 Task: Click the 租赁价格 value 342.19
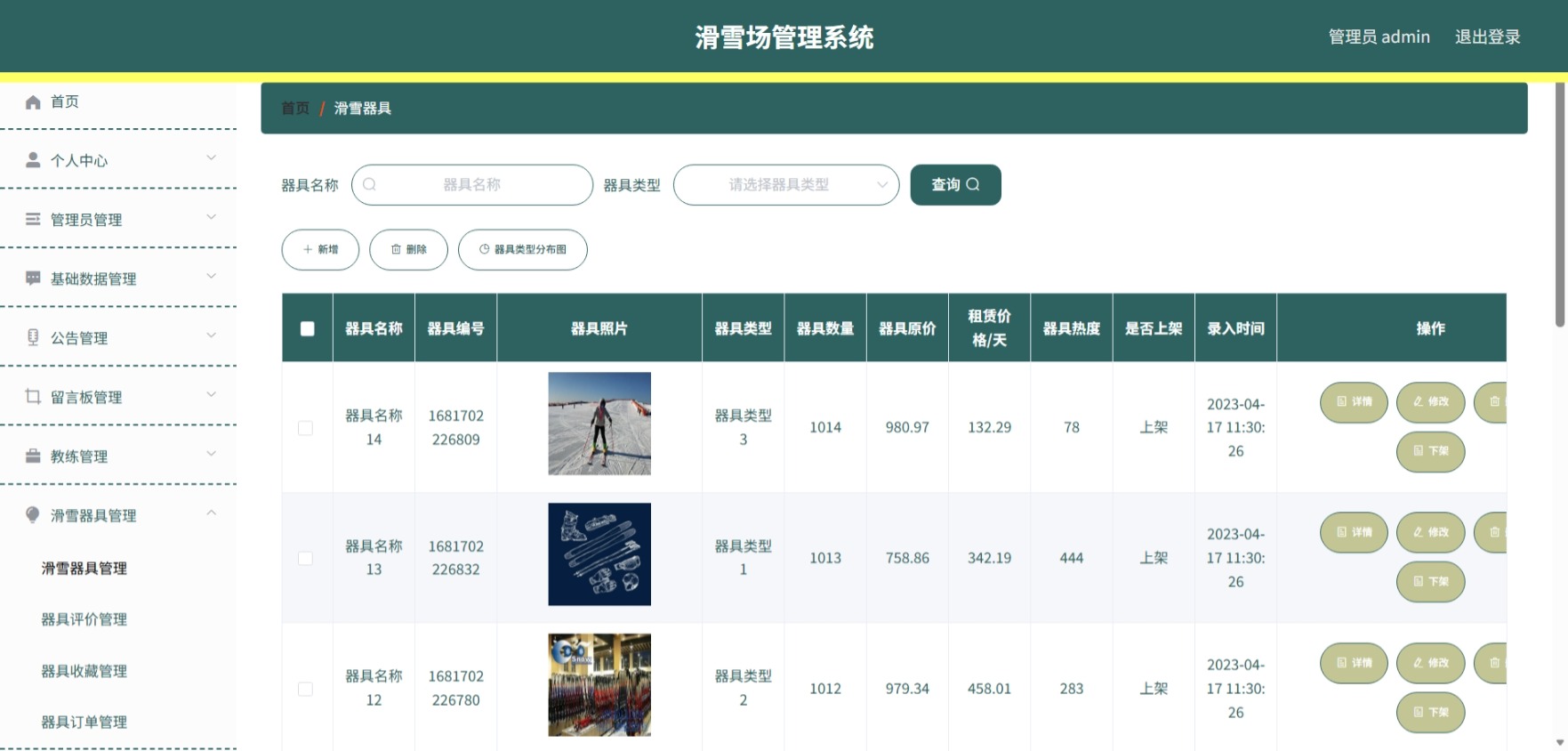pyautogui.click(x=989, y=559)
